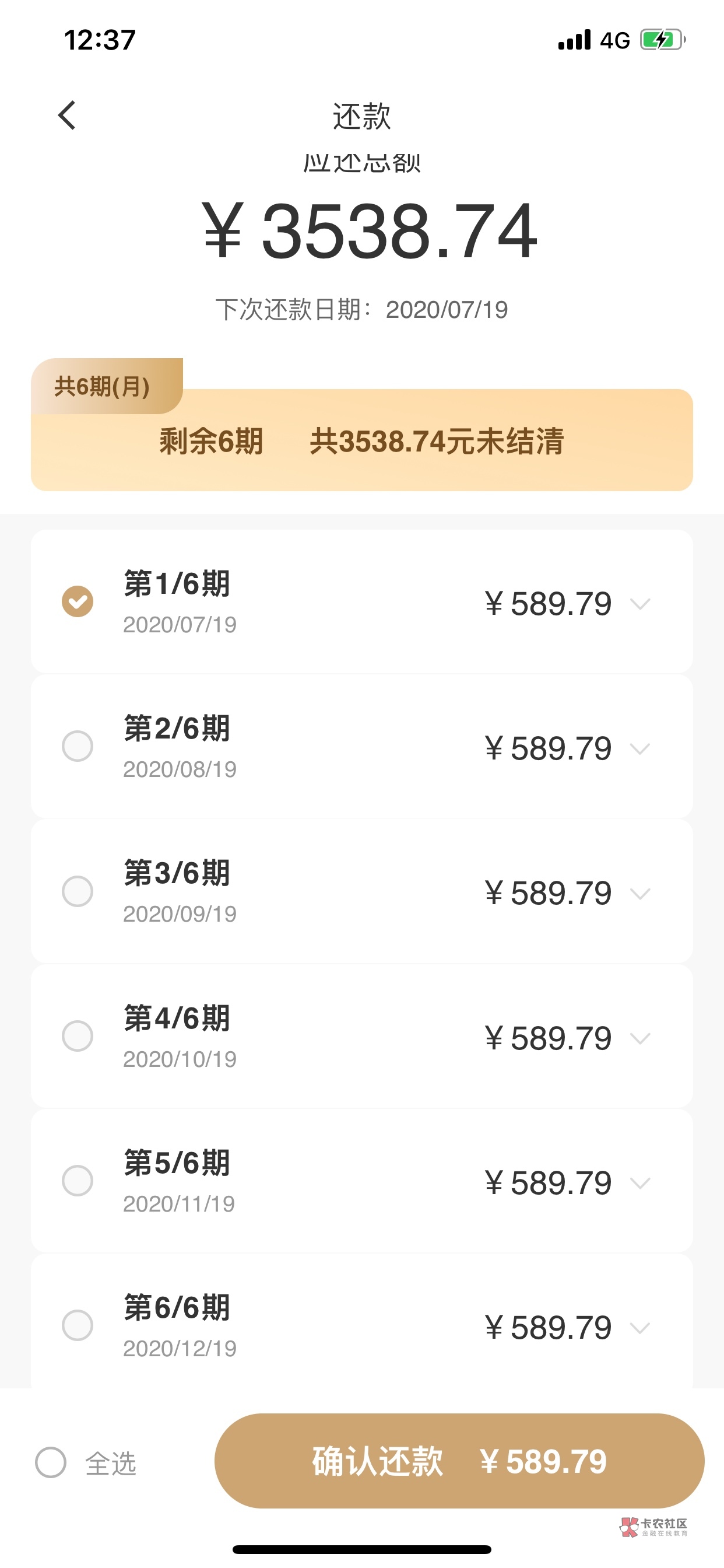
Task: Tap the watermark logo at bottom right
Action: pyautogui.click(x=653, y=1526)
